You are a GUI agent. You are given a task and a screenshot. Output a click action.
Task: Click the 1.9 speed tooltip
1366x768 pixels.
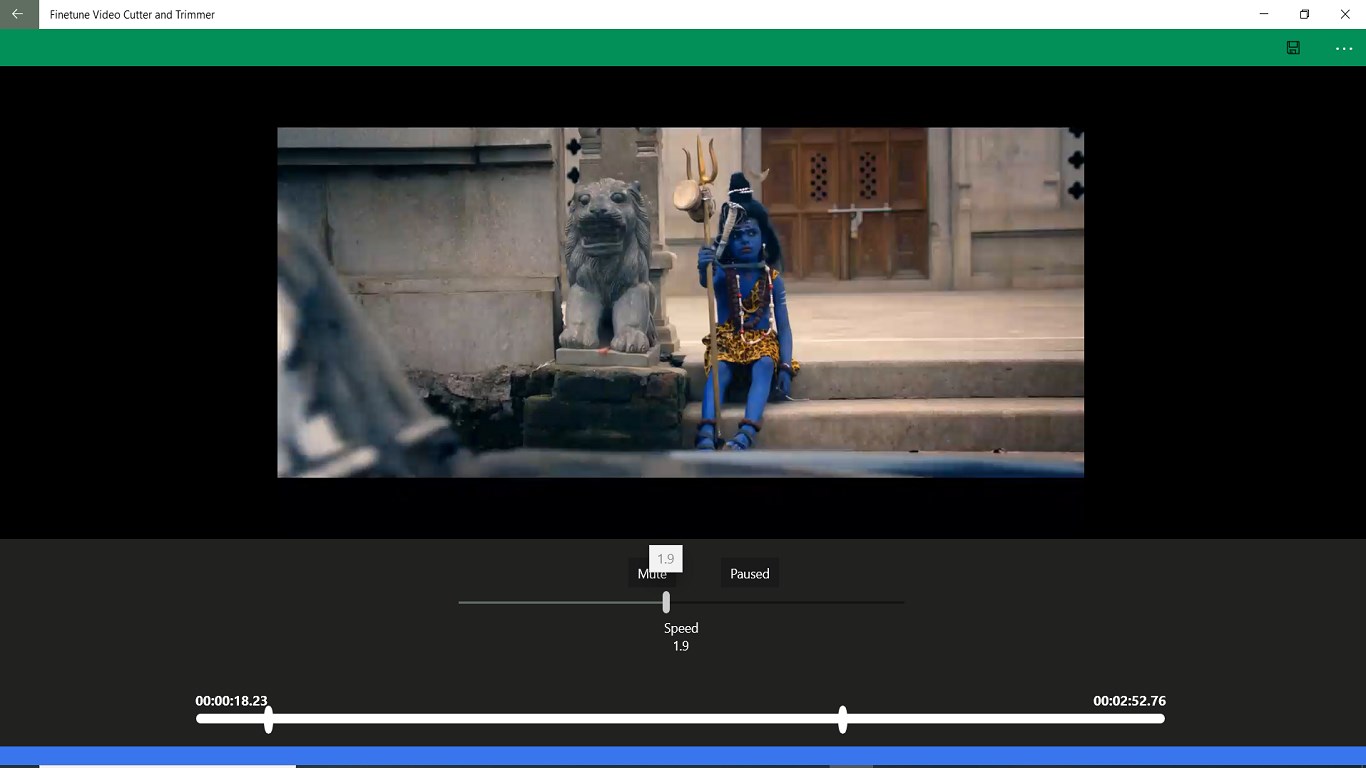(x=666, y=557)
